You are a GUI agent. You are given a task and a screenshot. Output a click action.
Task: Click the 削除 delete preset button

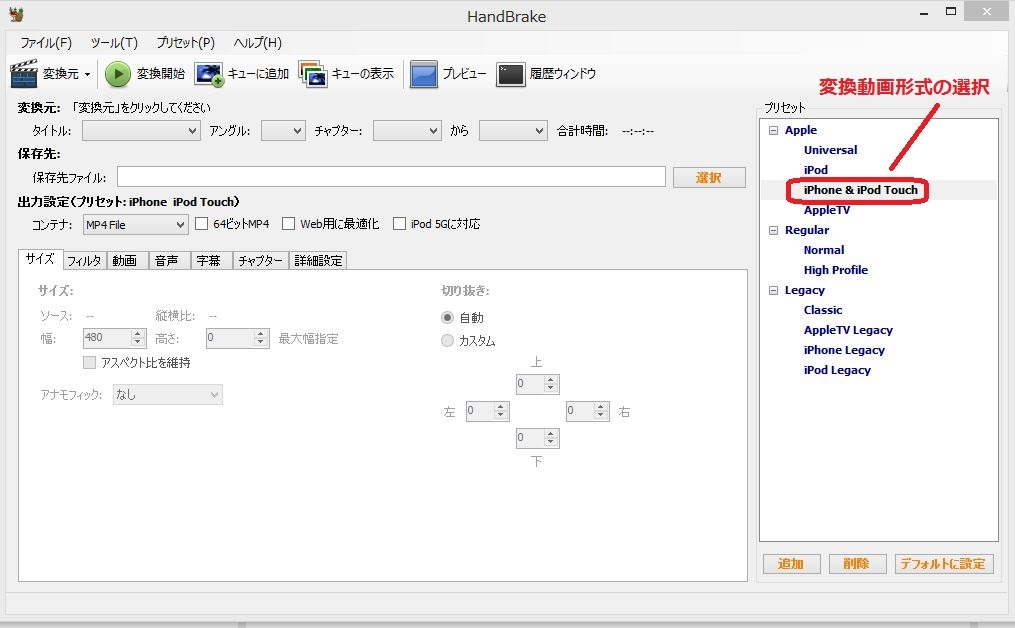pyautogui.click(x=857, y=564)
